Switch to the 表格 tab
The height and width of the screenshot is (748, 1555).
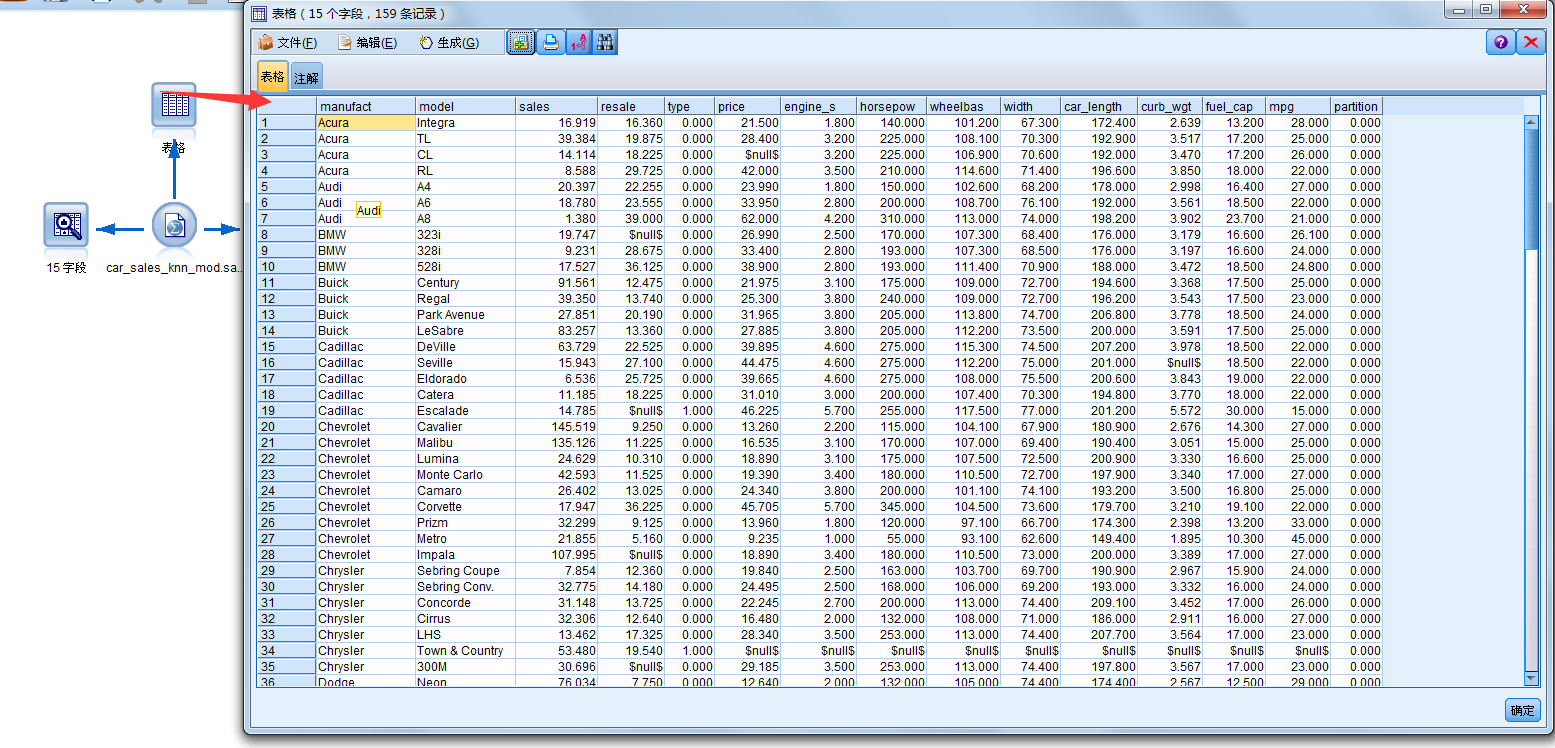pyautogui.click(x=273, y=77)
